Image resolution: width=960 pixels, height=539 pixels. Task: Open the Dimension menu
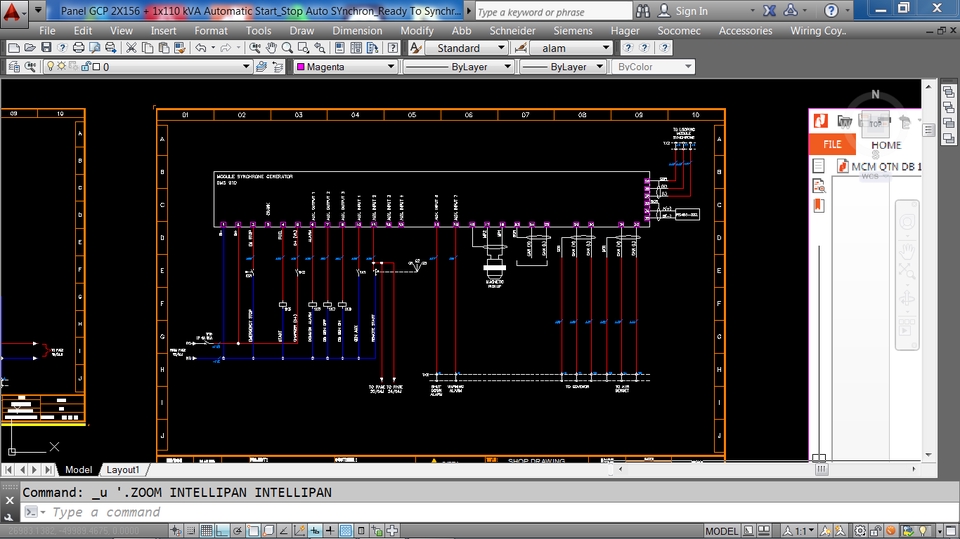[x=357, y=31]
